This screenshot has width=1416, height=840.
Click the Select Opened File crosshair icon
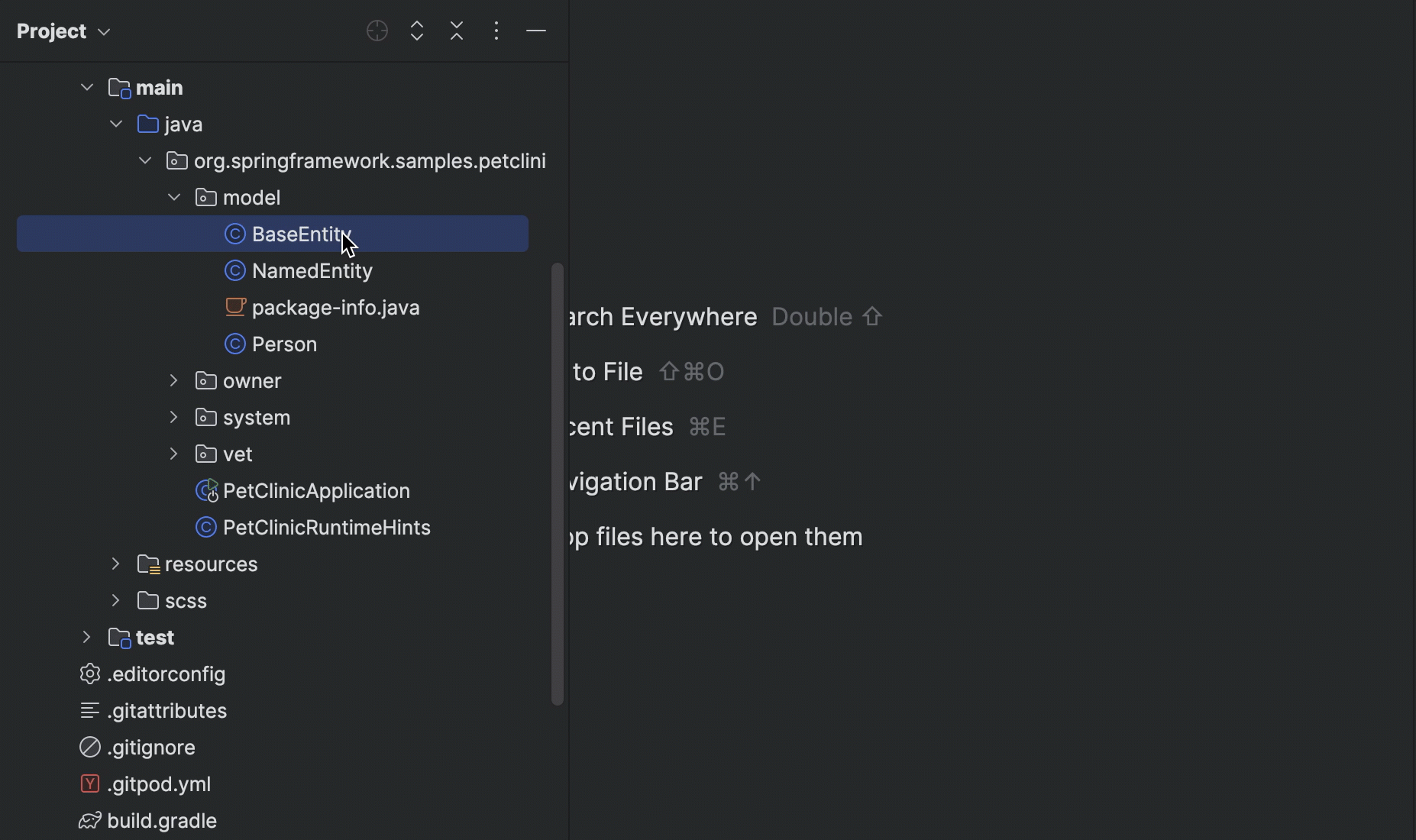(377, 31)
